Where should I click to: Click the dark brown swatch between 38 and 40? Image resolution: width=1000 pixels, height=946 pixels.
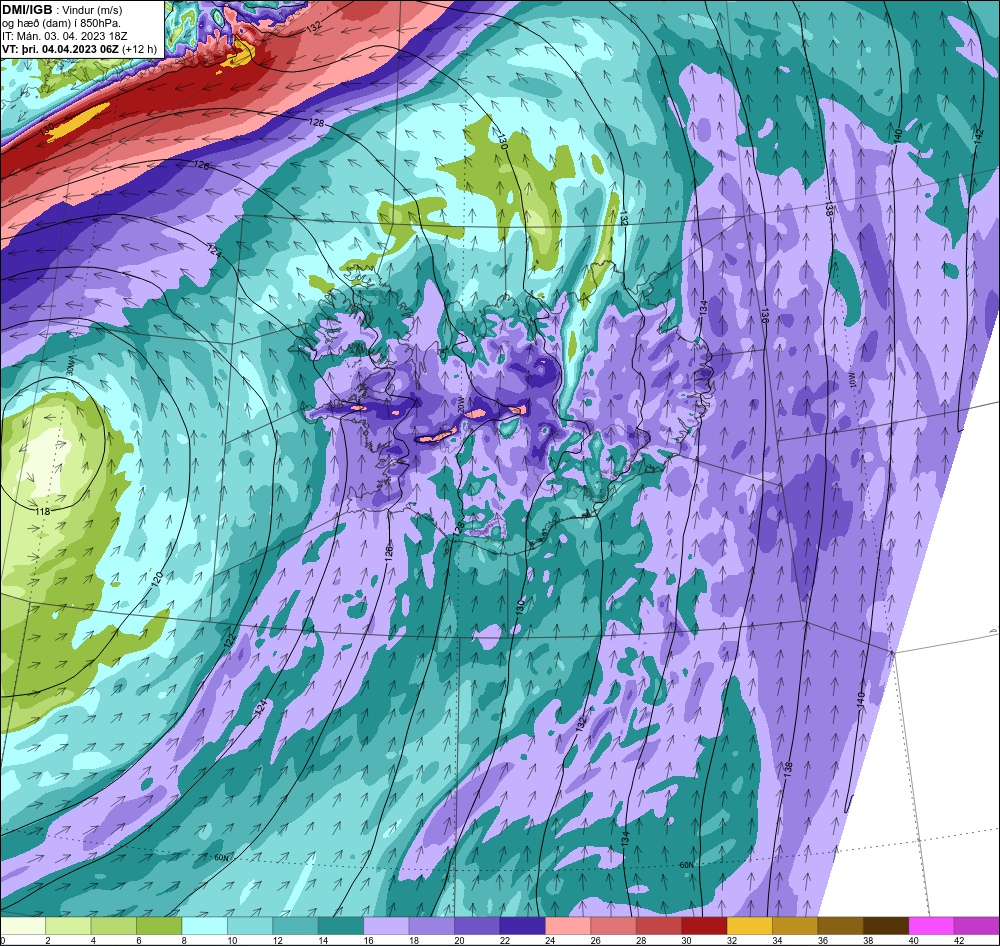tap(886, 926)
